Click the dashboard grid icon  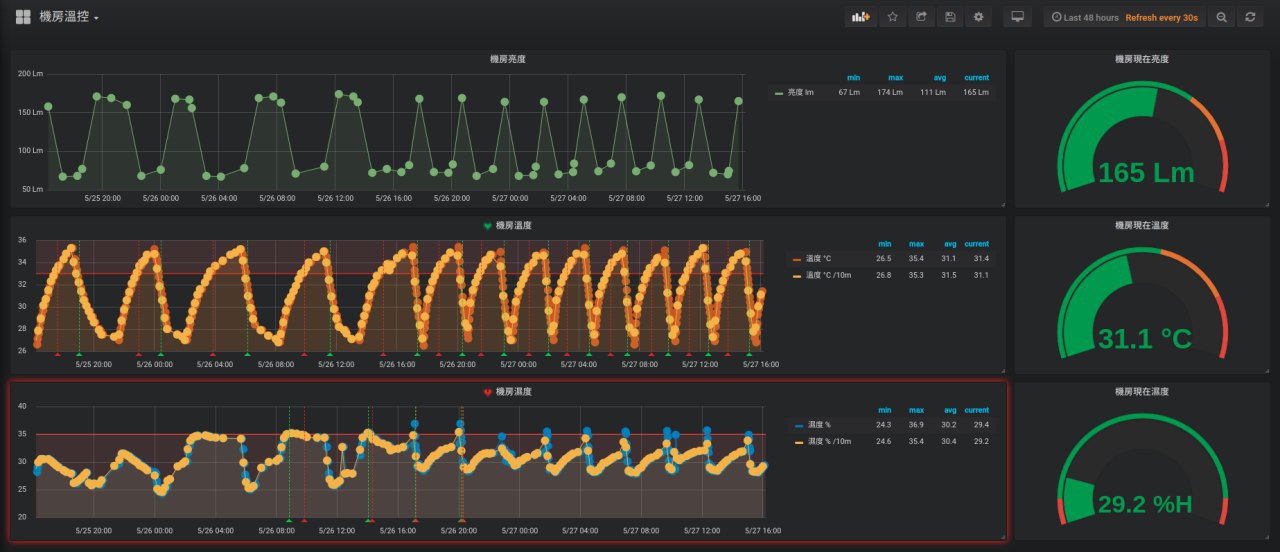click(x=23, y=17)
